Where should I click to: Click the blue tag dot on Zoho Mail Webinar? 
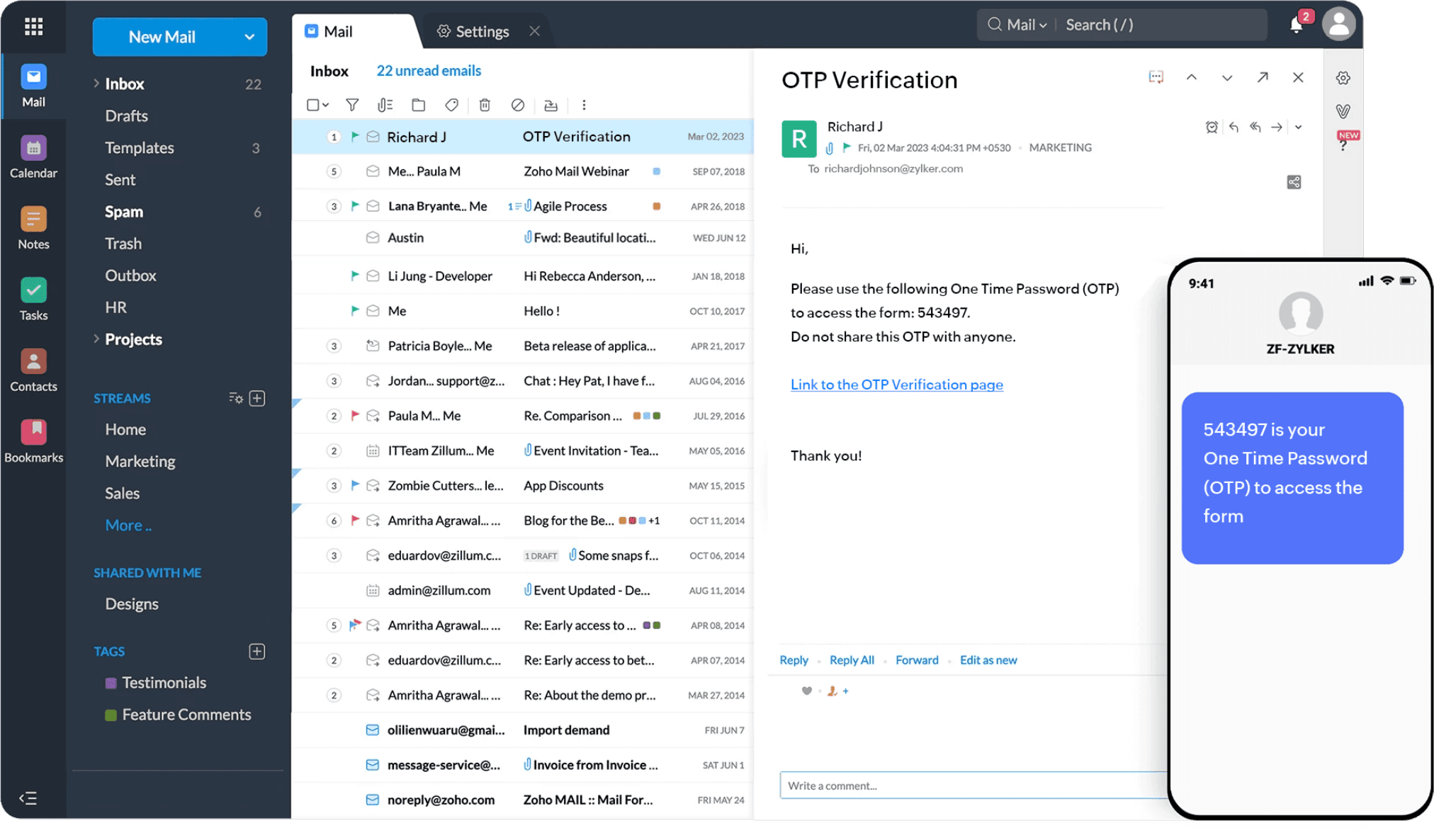click(657, 171)
